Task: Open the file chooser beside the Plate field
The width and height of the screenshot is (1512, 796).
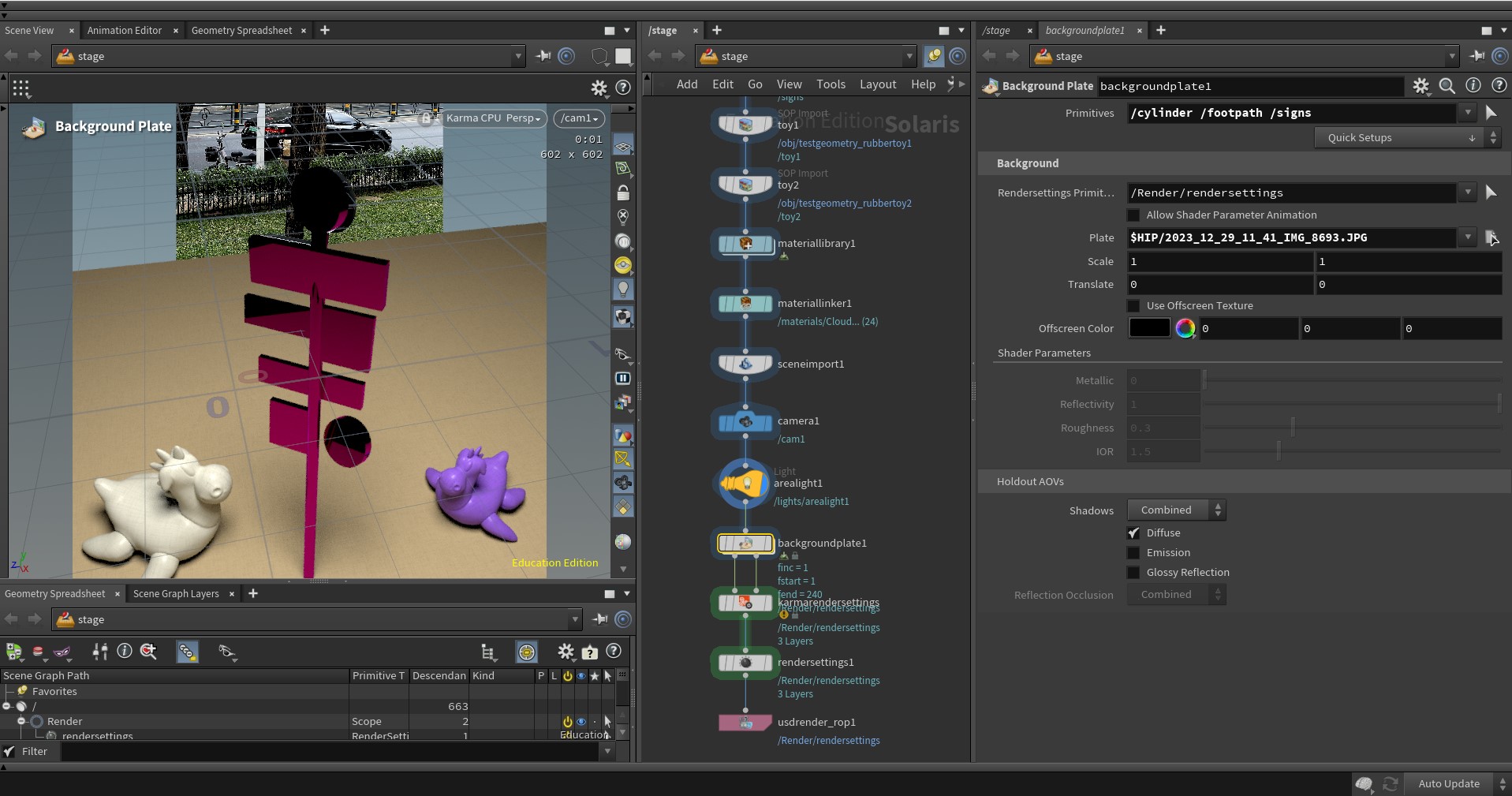Action: pyautogui.click(x=1491, y=237)
